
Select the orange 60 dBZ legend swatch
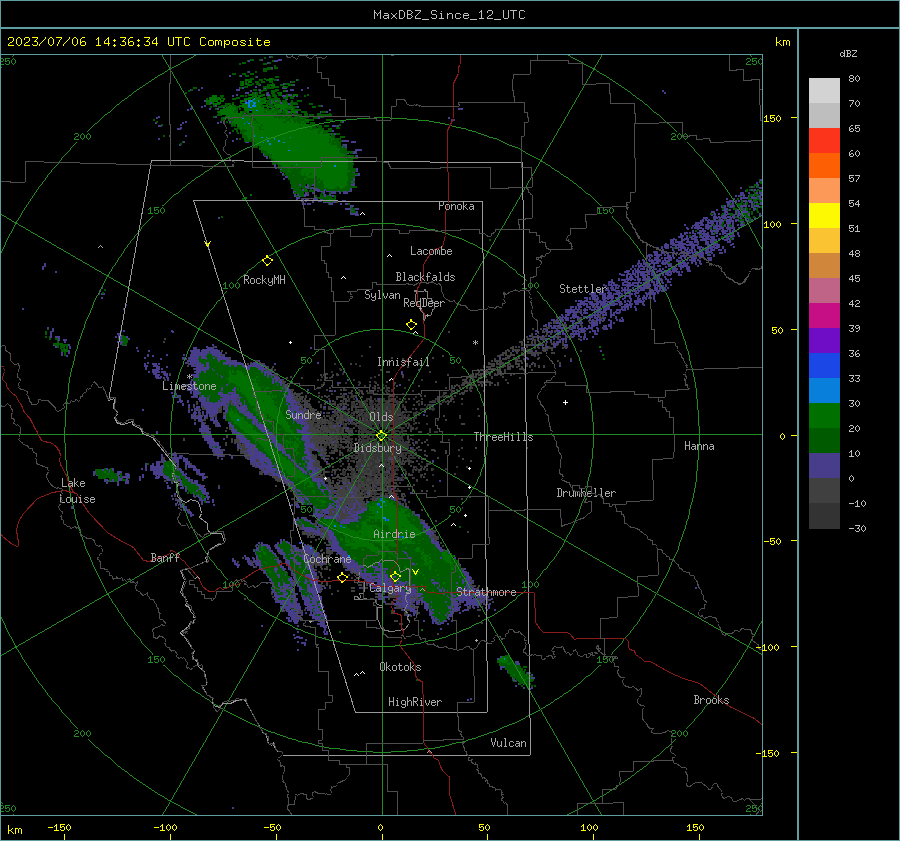(x=824, y=165)
